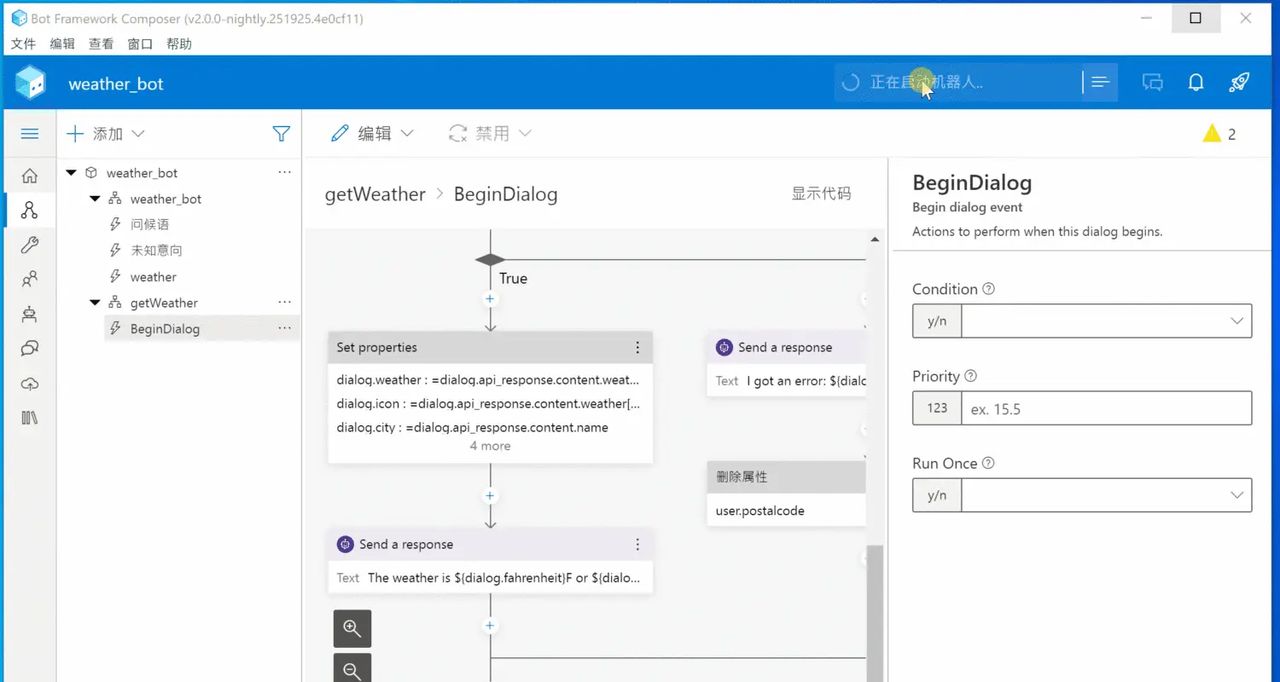This screenshot has height=682, width=1280.
Task: Click the y/n type toggle for Condition
Action: [x=937, y=321]
